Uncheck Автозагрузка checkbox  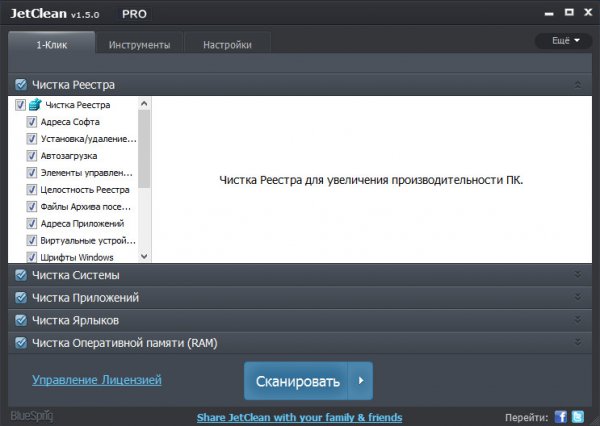[31, 156]
